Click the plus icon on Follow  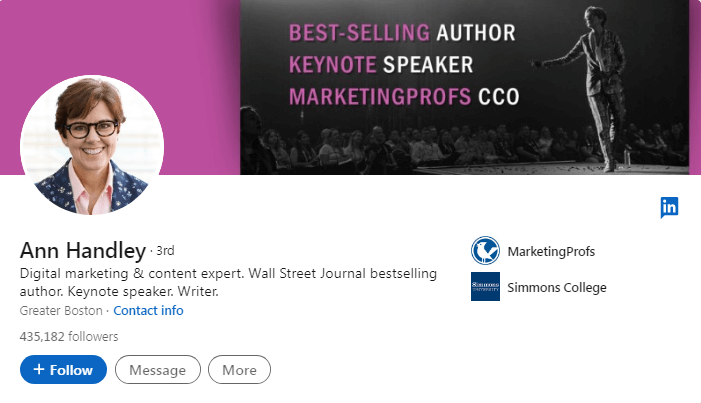click(39, 370)
